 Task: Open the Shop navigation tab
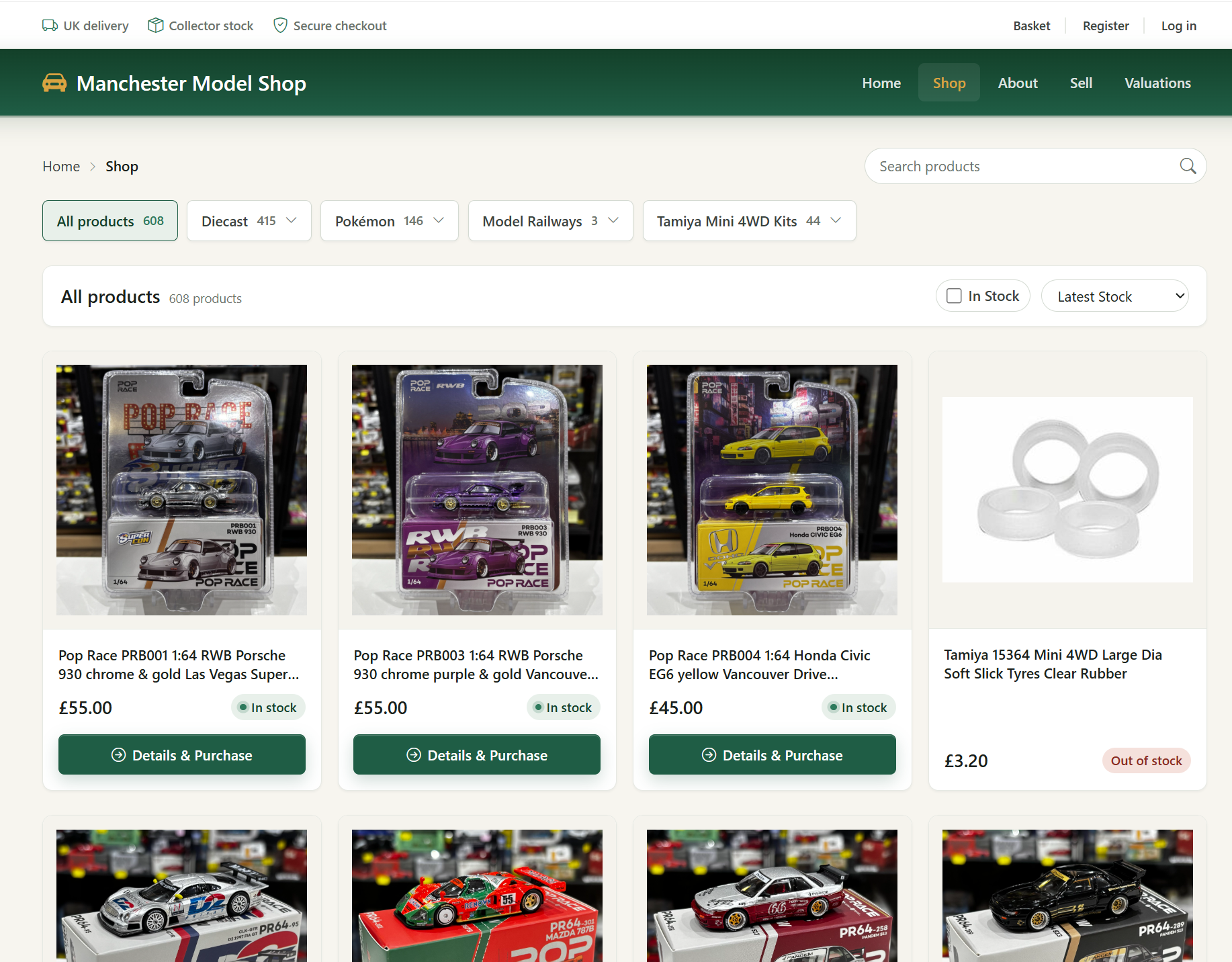coord(949,83)
